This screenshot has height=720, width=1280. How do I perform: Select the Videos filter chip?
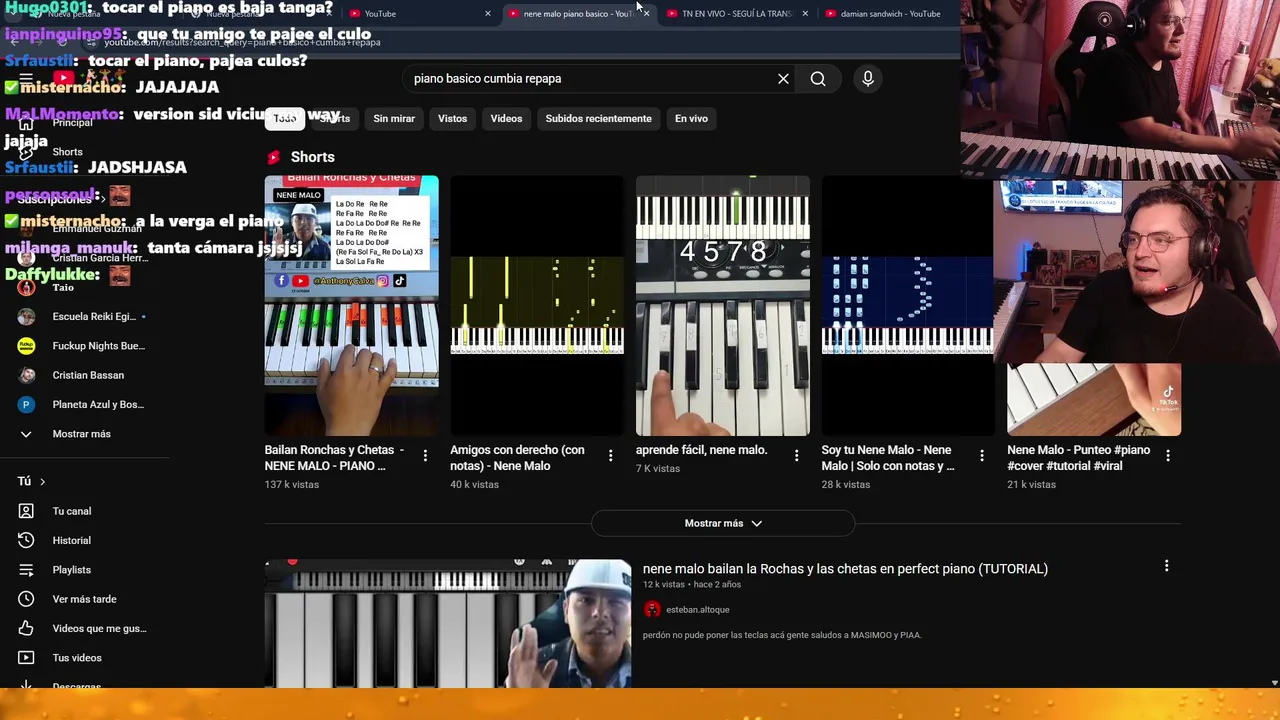point(506,119)
